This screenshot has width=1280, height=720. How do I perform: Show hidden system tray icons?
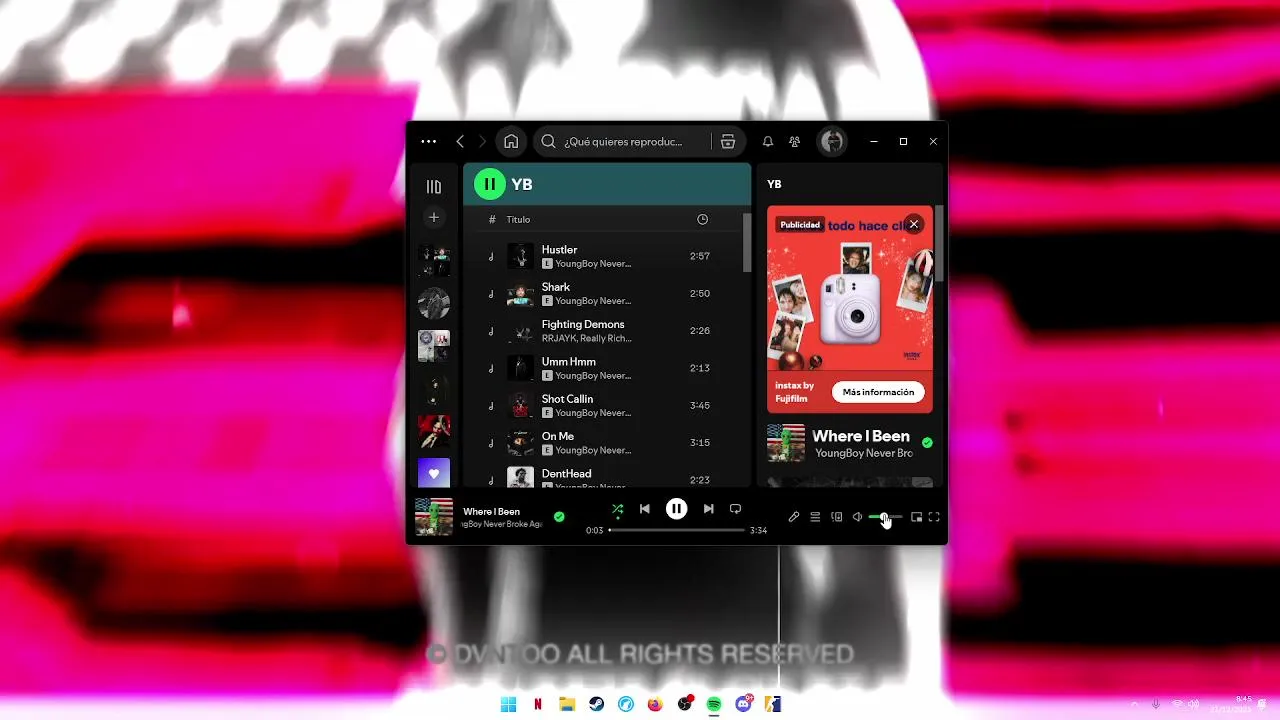pyautogui.click(x=1134, y=704)
